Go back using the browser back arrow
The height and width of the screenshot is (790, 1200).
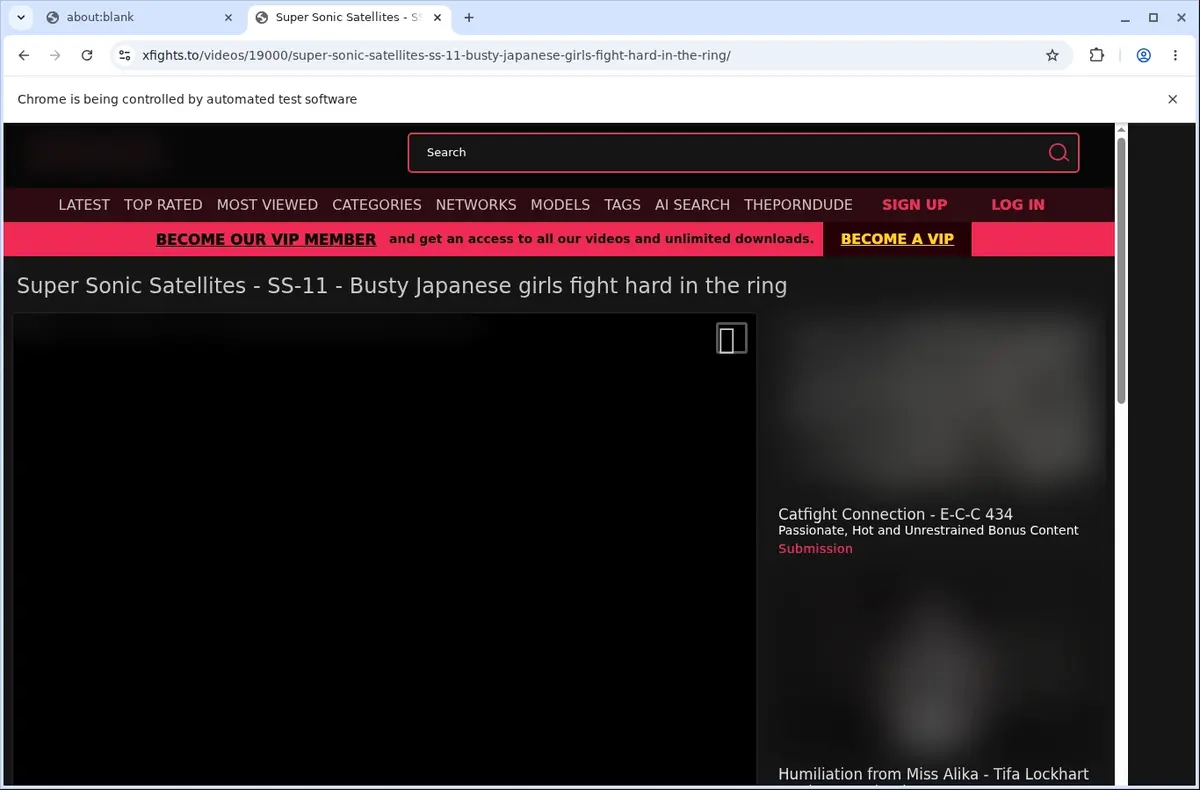24,55
